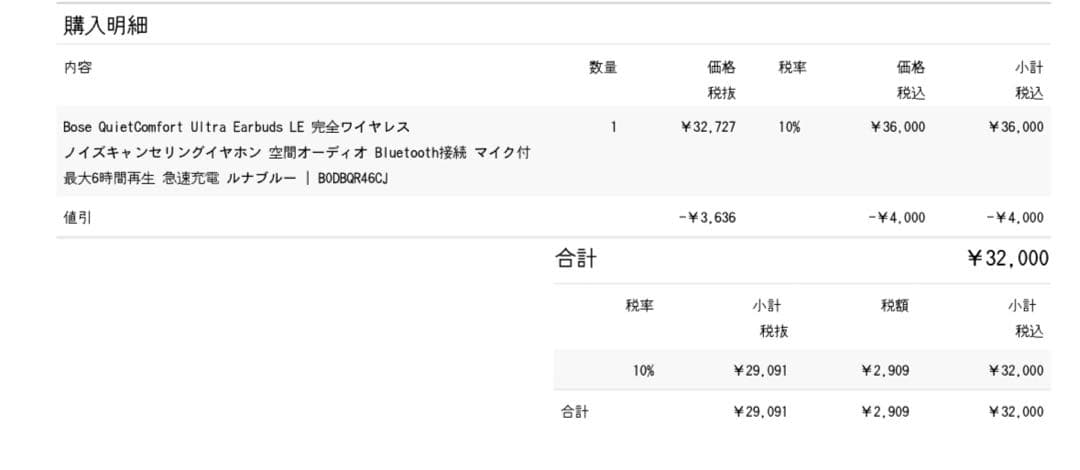
Task: Click the large 合計 total label
Action: tap(576, 259)
